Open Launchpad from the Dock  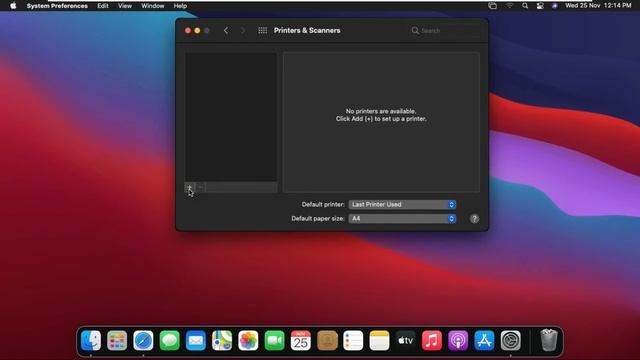coord(117,340)
